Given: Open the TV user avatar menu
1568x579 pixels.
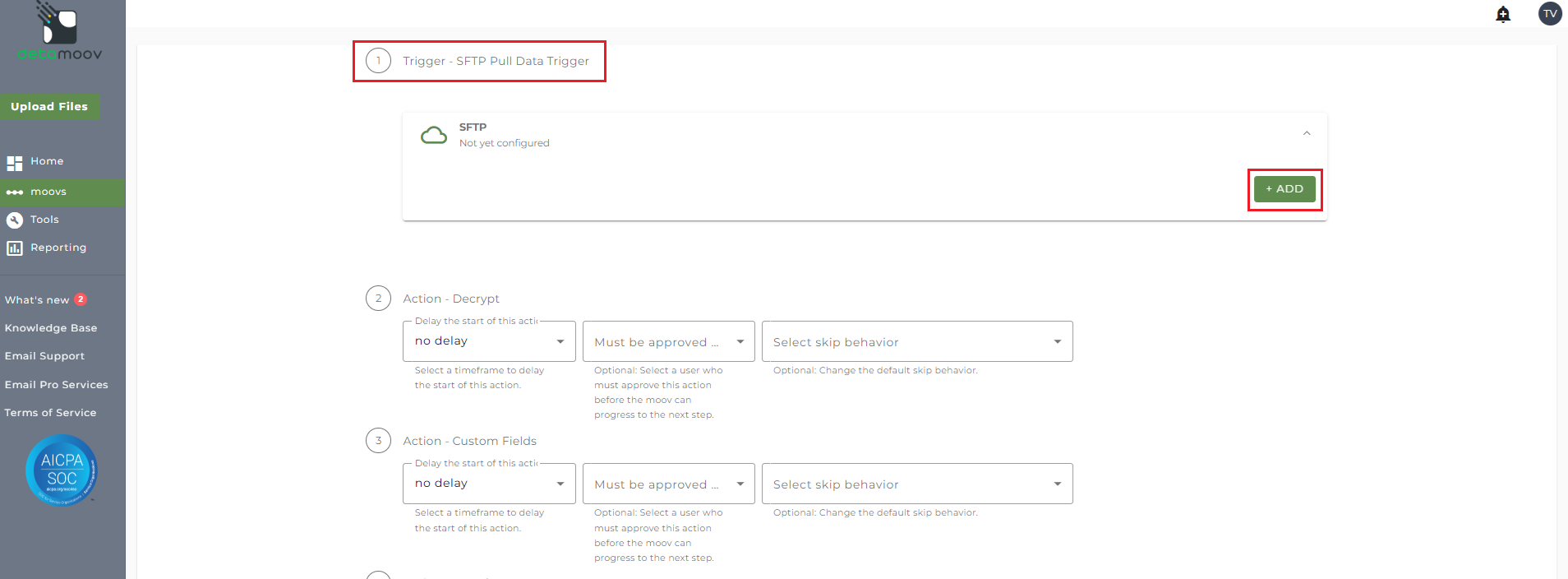Looking at the screenshot, I should (x=1550, y=14).
